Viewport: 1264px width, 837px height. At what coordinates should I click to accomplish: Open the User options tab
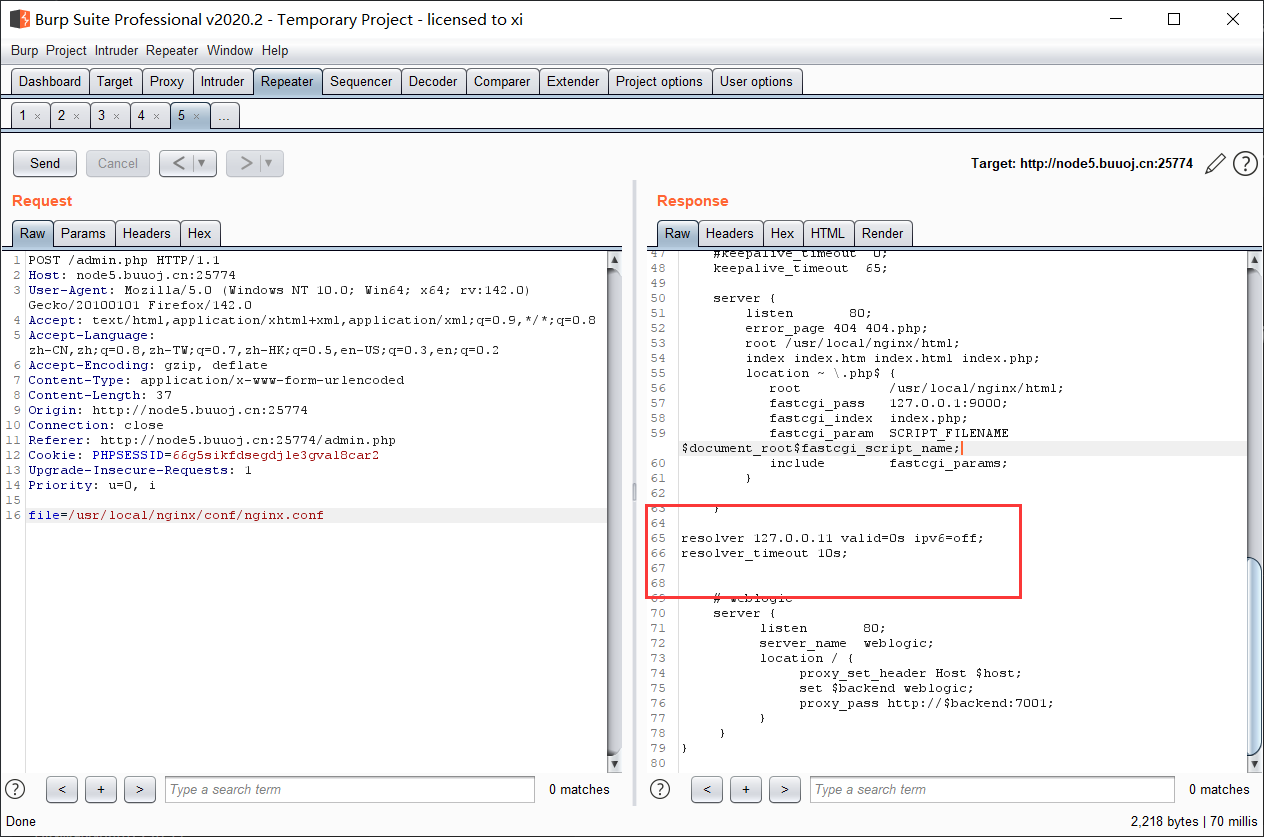click(756, 82)
